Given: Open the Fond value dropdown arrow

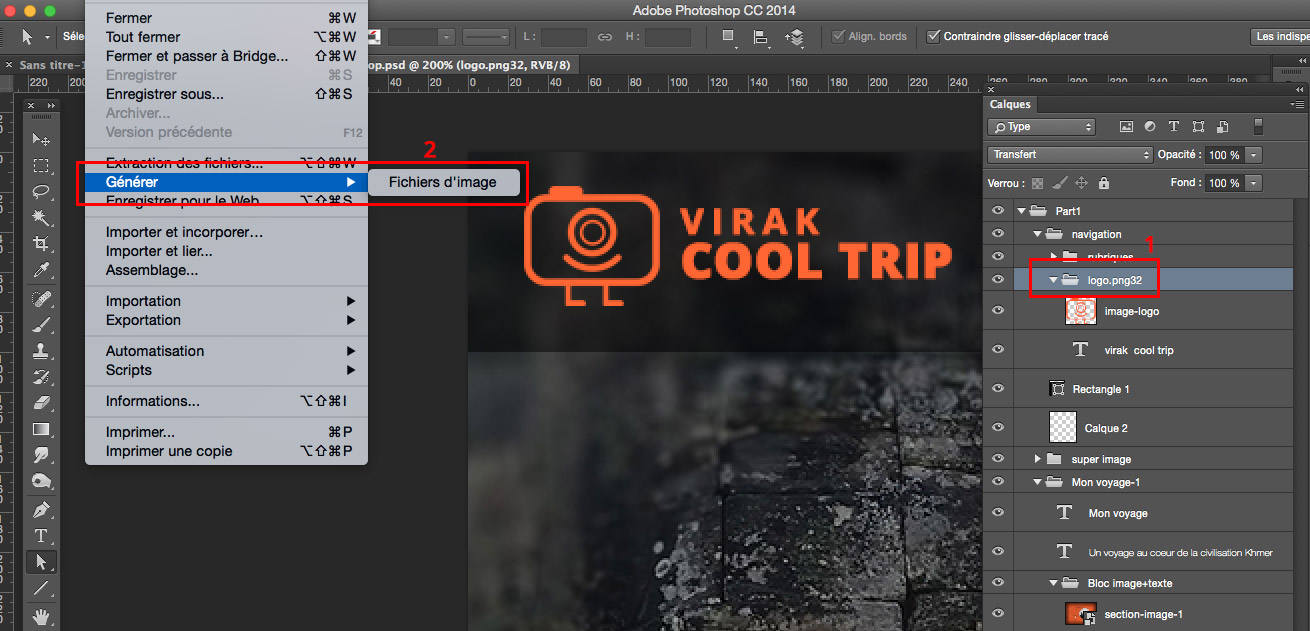Looking at the screenshot, I should click(x=1254, y=183).
